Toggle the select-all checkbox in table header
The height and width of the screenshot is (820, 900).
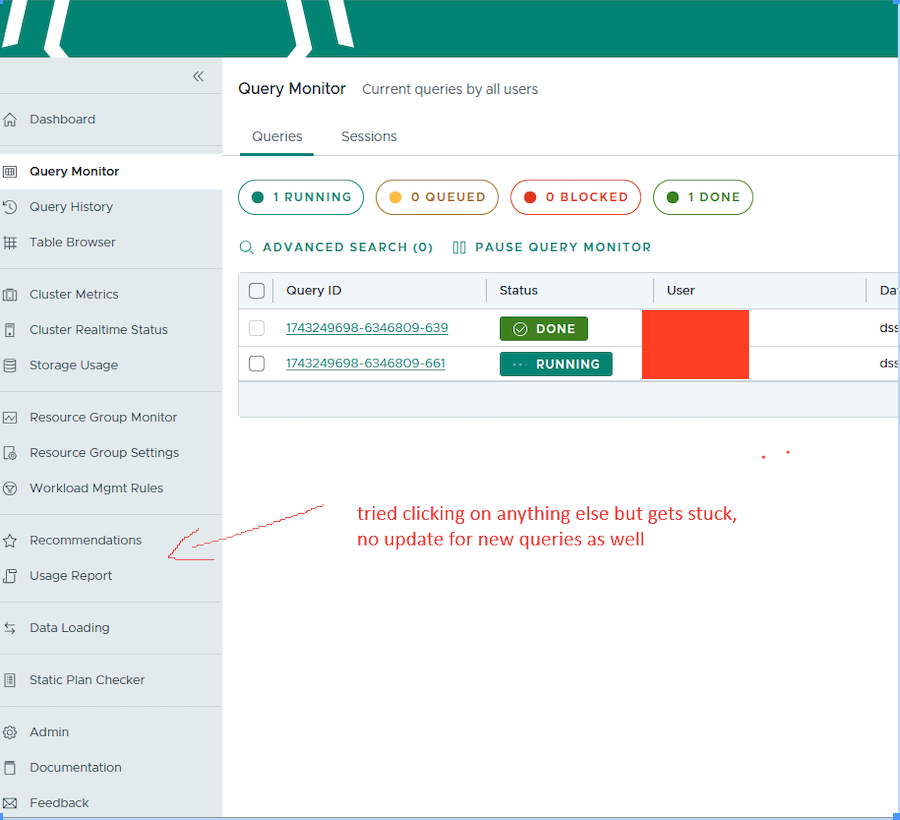tap(257, 291)
